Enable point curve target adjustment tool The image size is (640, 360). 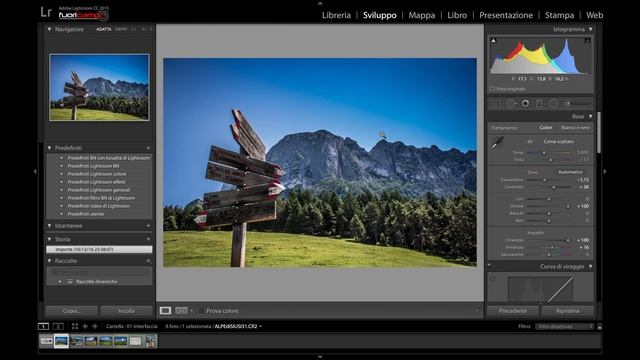point(493,279)
